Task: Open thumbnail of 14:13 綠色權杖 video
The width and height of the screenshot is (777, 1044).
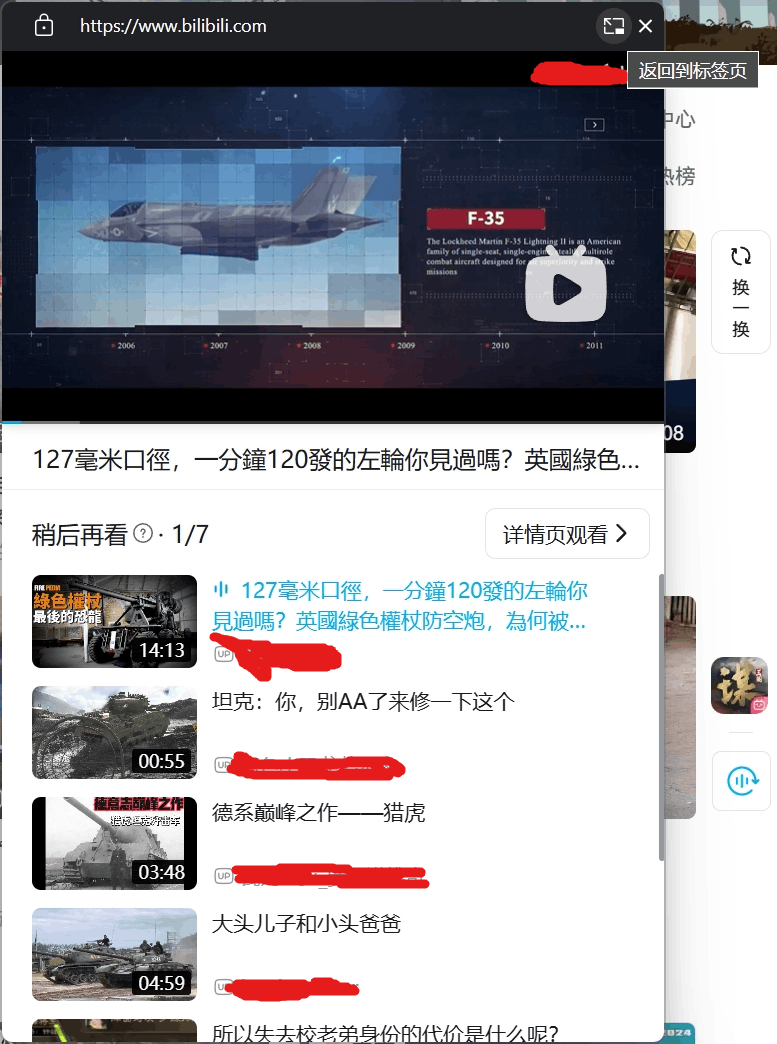Action: (x=115, y=621)
